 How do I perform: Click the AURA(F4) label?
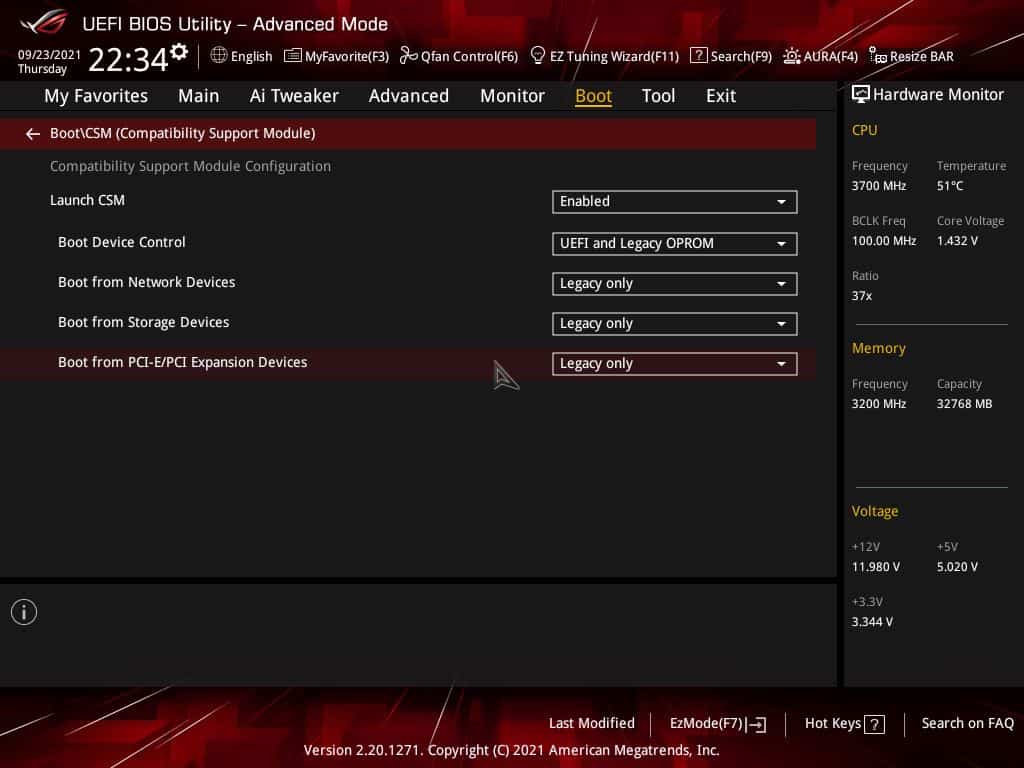coord(830,57)
